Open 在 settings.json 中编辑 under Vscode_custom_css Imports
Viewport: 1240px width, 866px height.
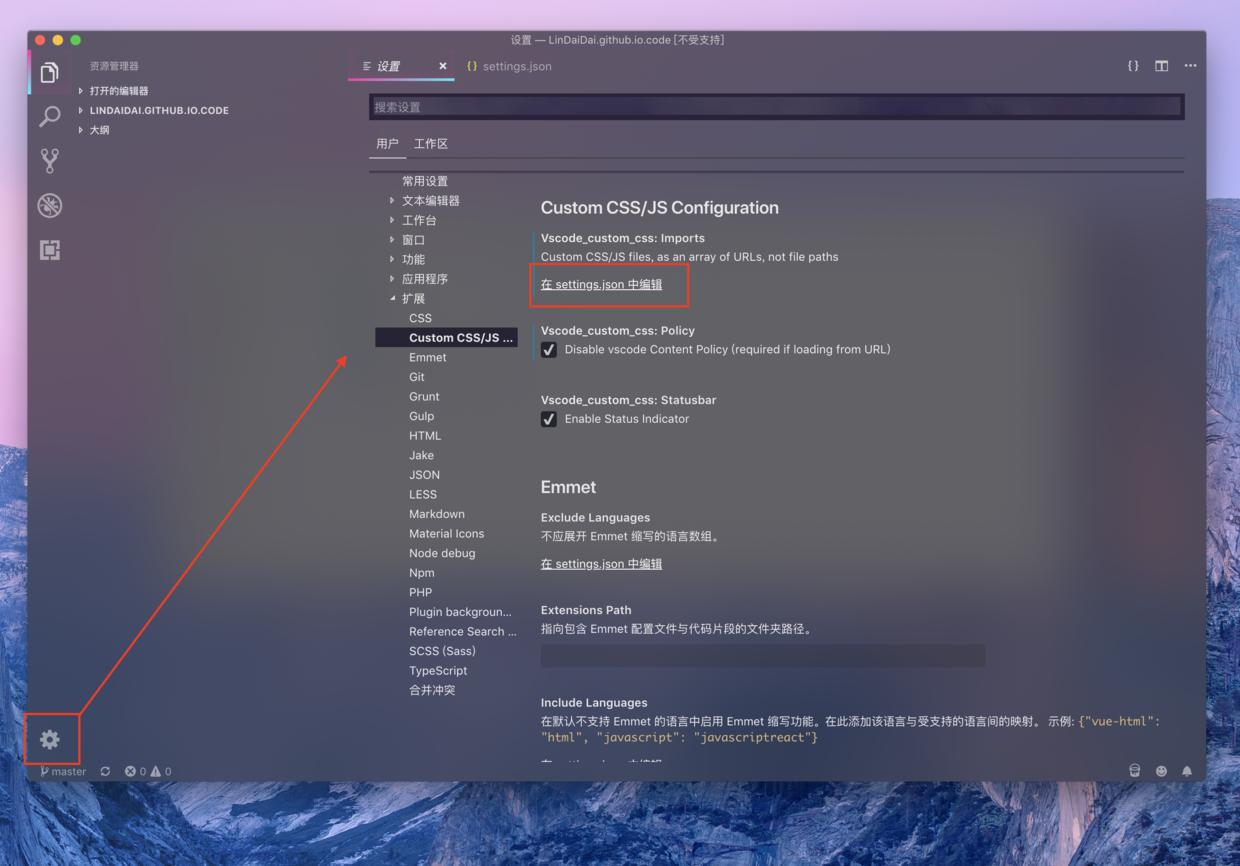coord(601,284)
